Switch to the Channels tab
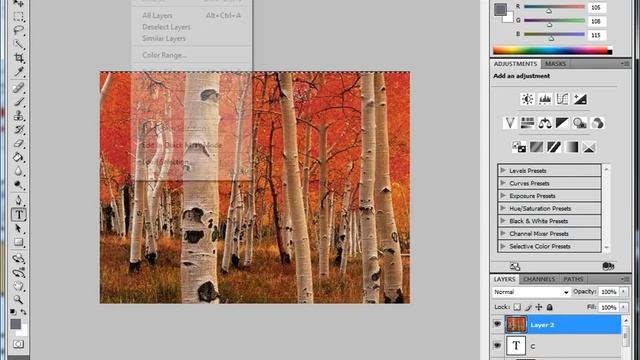640x360 pixels. tap(539, 279)
